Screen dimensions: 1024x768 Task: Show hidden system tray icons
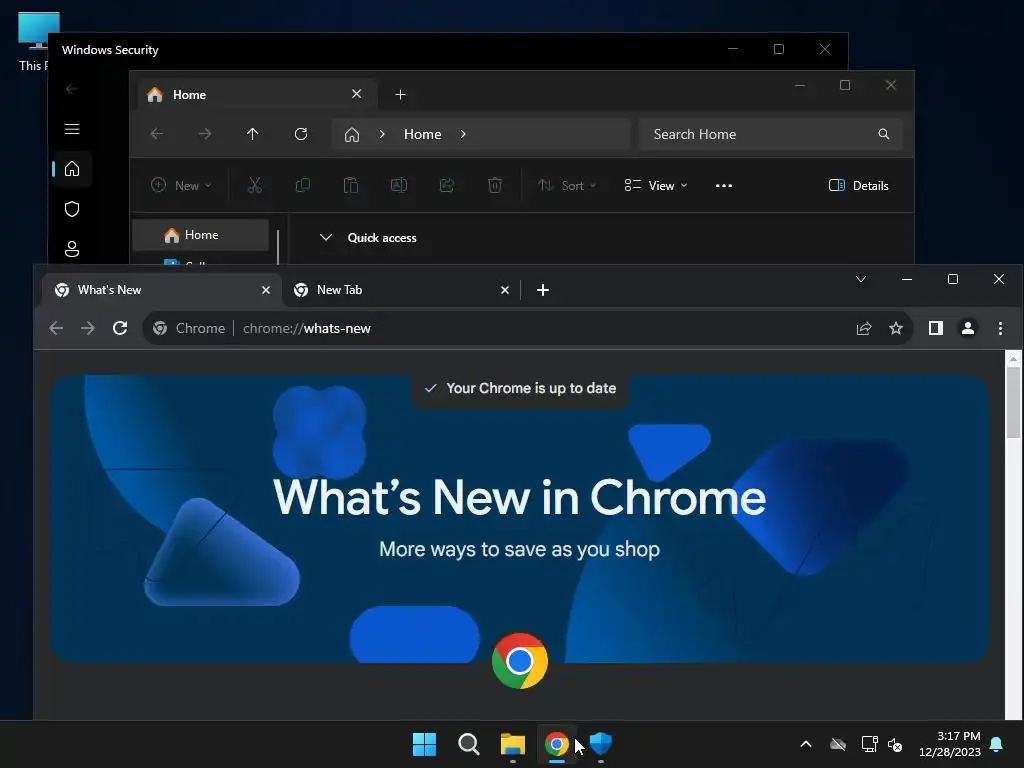click(806, 744)
